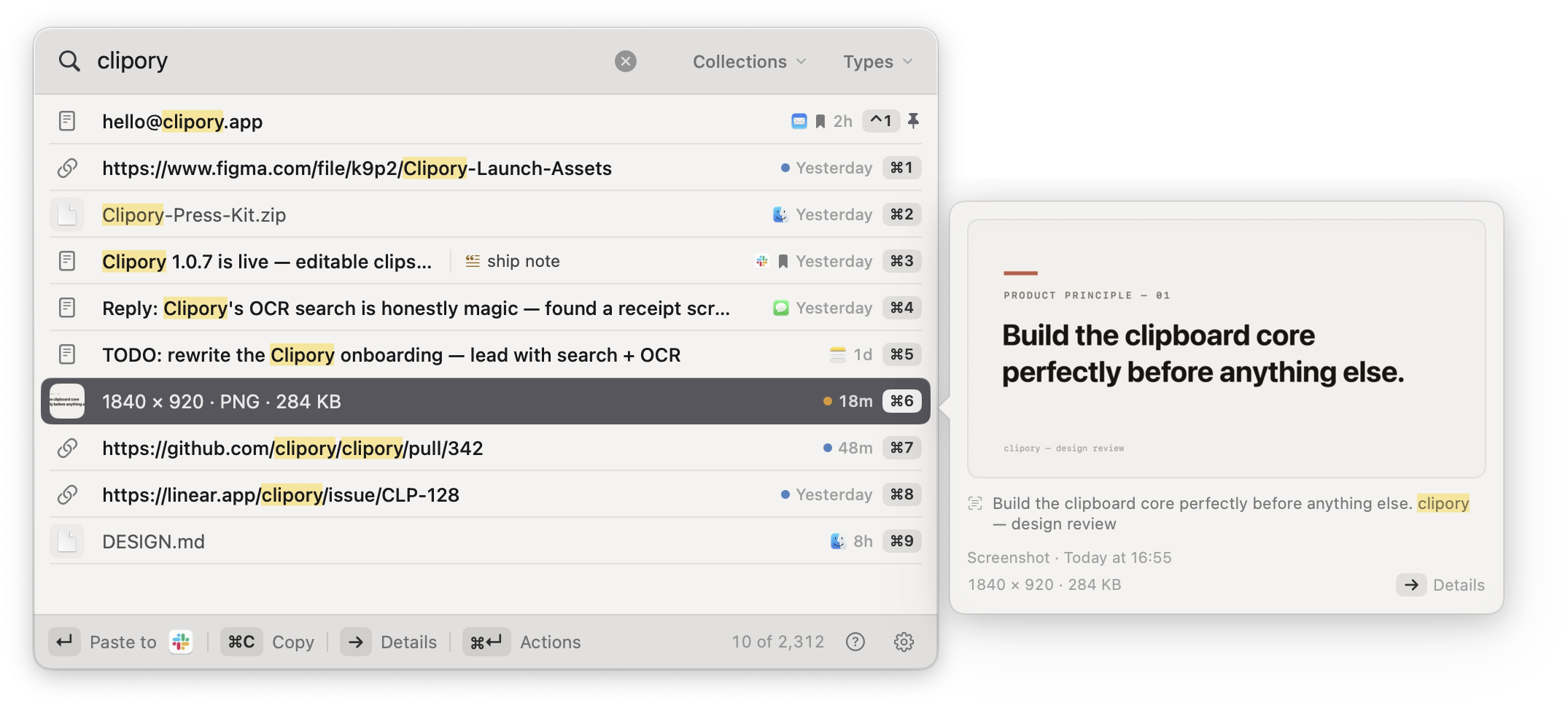Click the ⌘7 shortcut badge
The image size is (1568, 719).
pos(901,448)
